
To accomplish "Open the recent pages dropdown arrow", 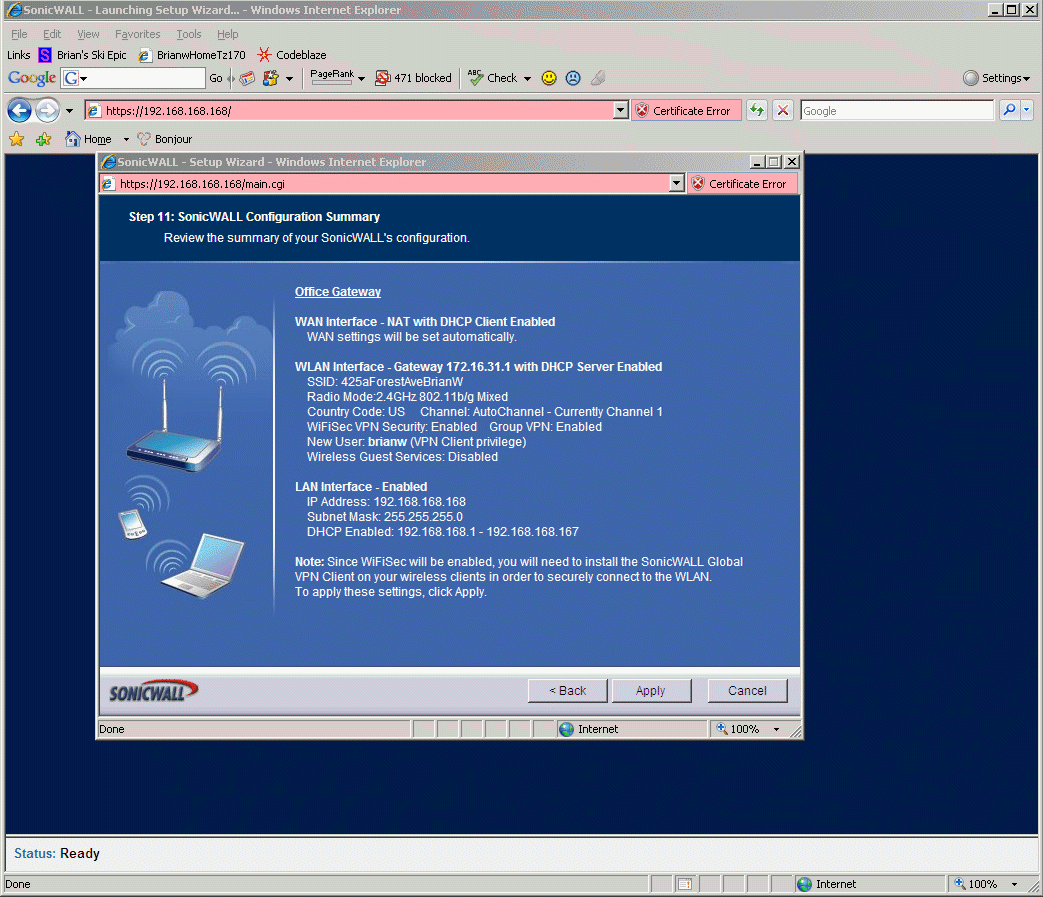I will [69, 111].
